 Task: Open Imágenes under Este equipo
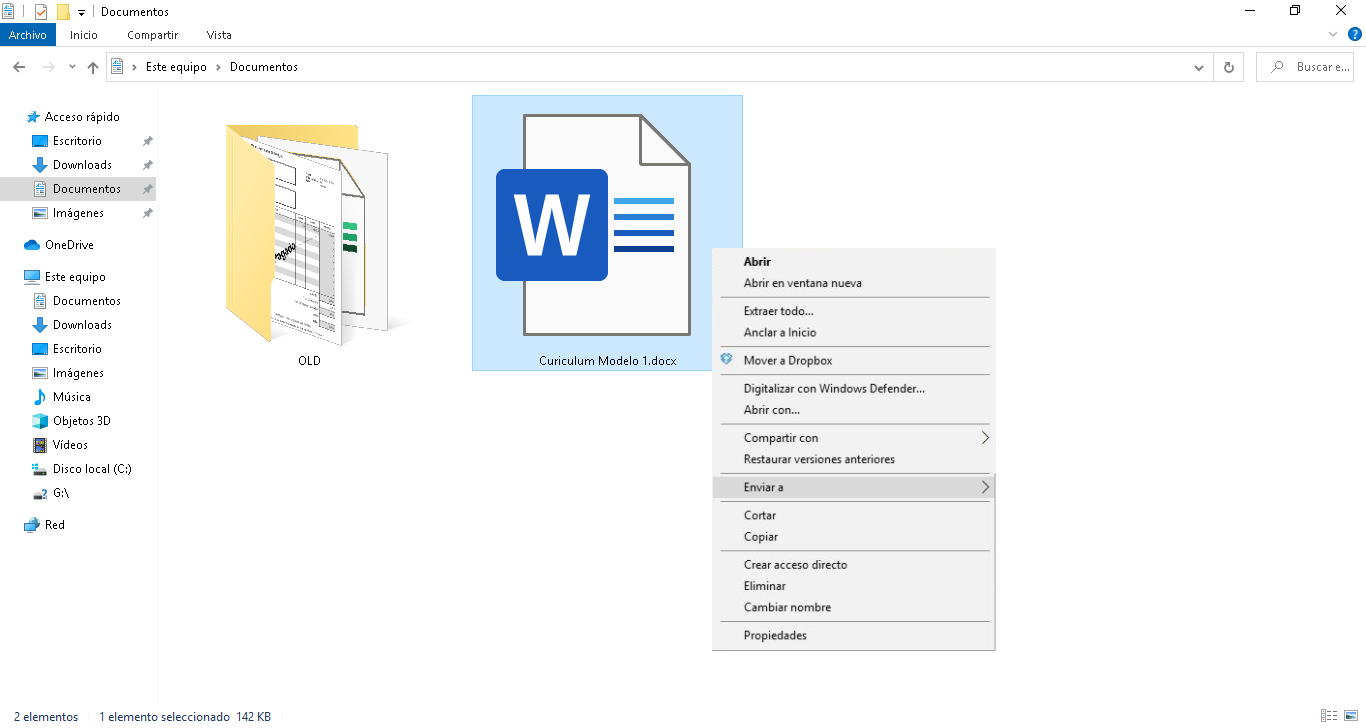[x=78, y=373]
